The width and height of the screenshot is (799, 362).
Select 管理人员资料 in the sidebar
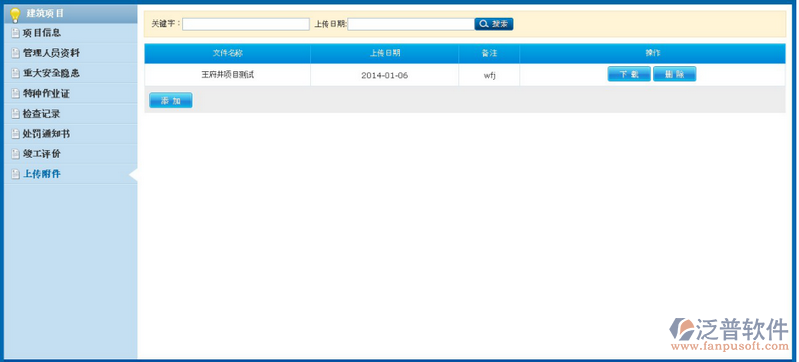point(70,53)
